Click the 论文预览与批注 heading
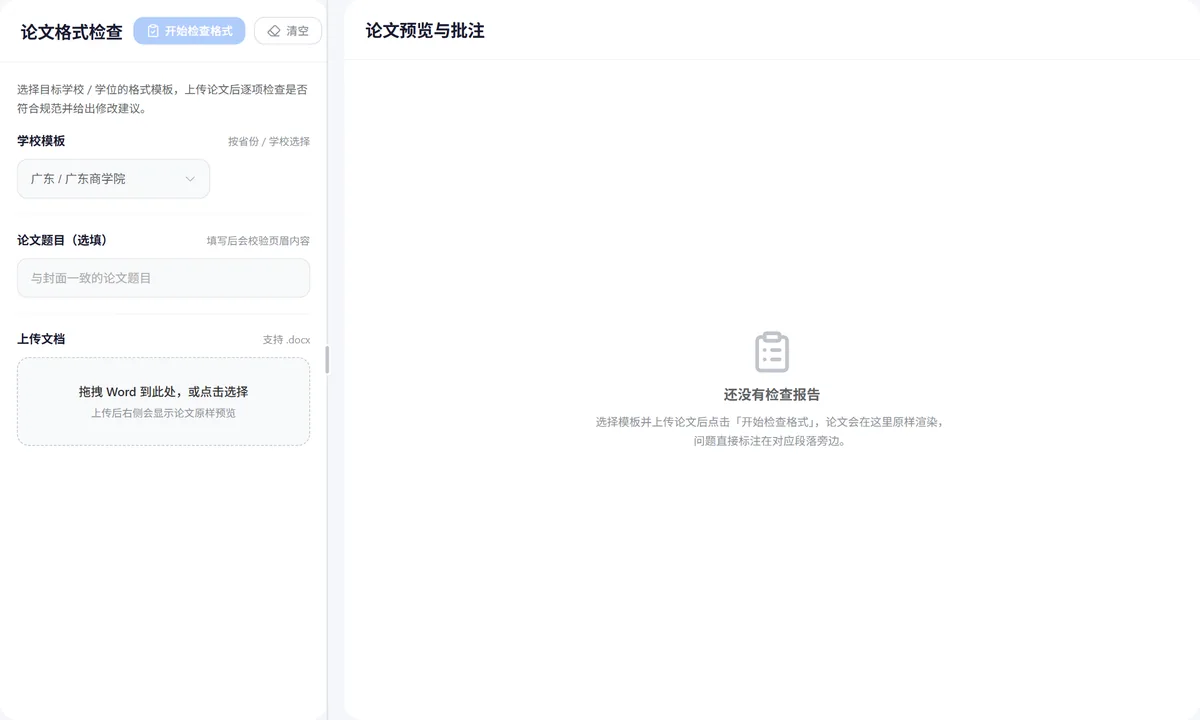This screenshot has height=720, width=1200. [425, 31]
